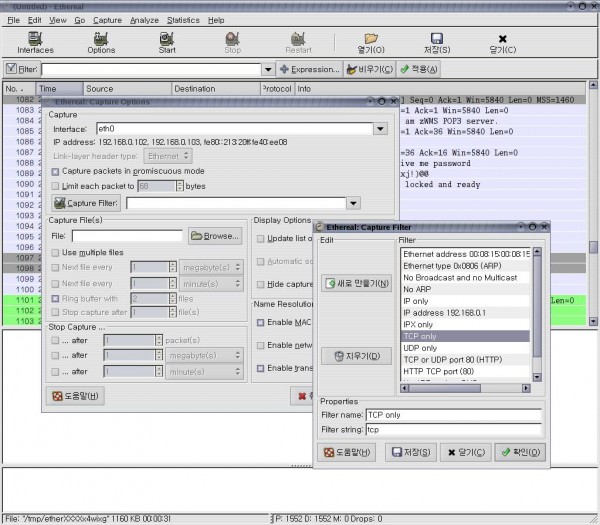Click 도움말(H) help in Capture Options

(x=75, y=396)
